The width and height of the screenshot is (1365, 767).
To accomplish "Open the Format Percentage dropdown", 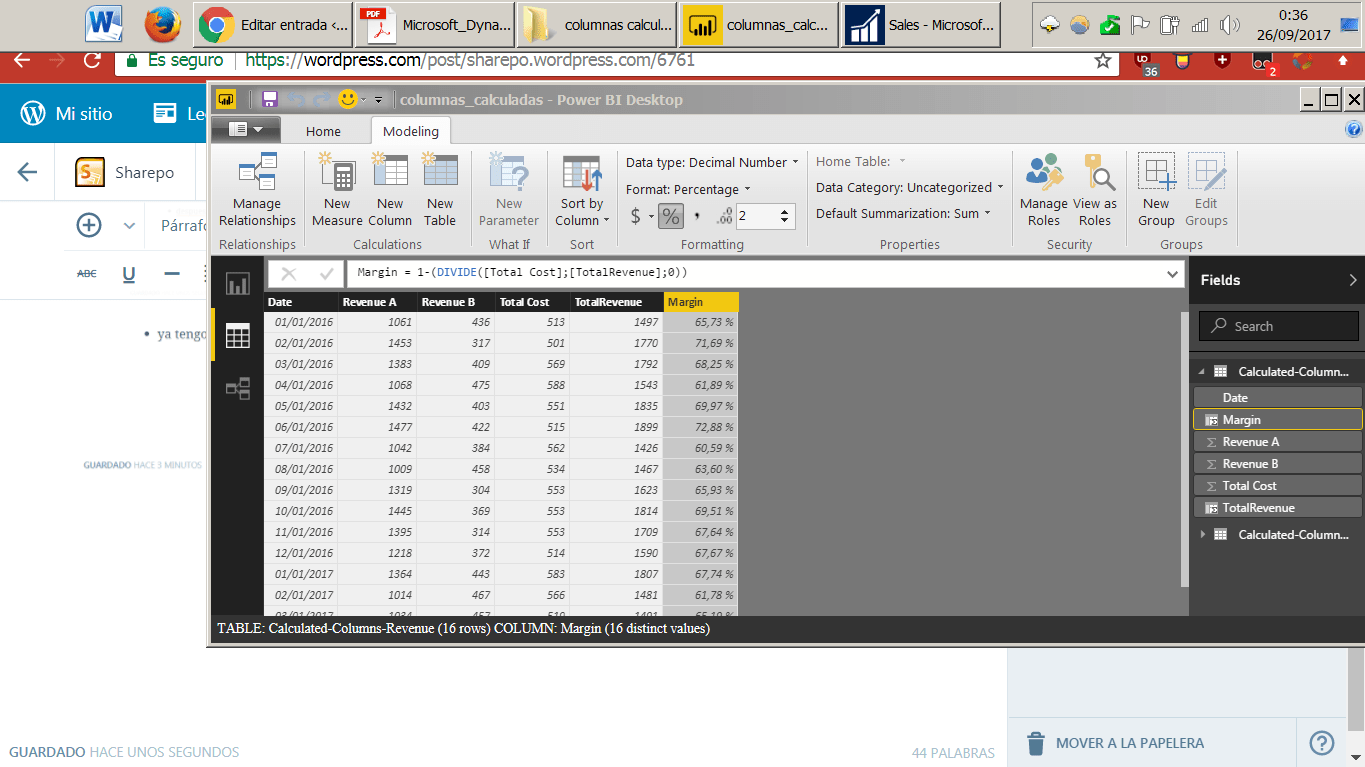I will [688, 189].
